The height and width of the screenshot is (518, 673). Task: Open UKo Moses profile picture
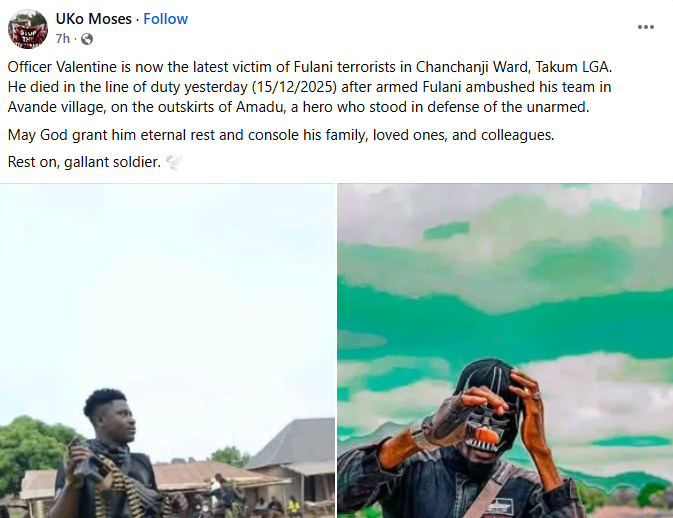(28, 29)
